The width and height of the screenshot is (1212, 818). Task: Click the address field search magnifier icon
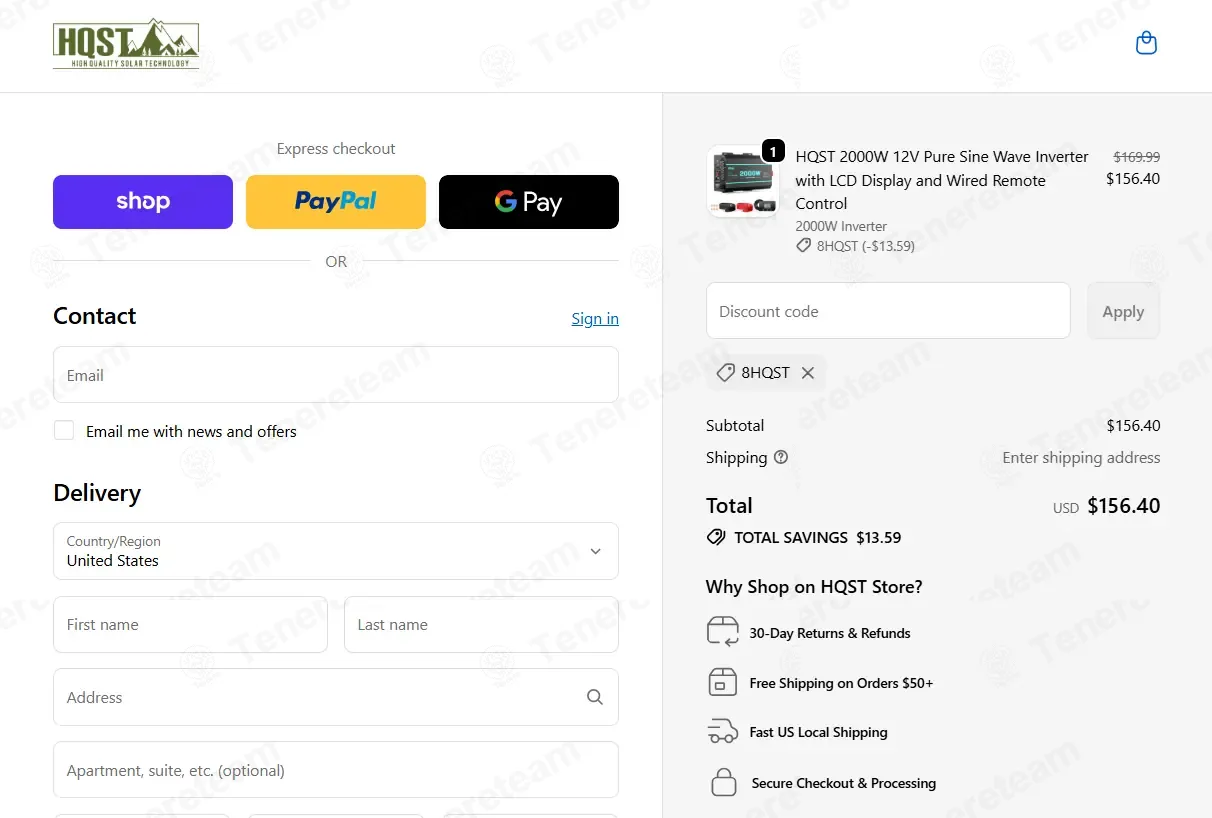point(595,697)
